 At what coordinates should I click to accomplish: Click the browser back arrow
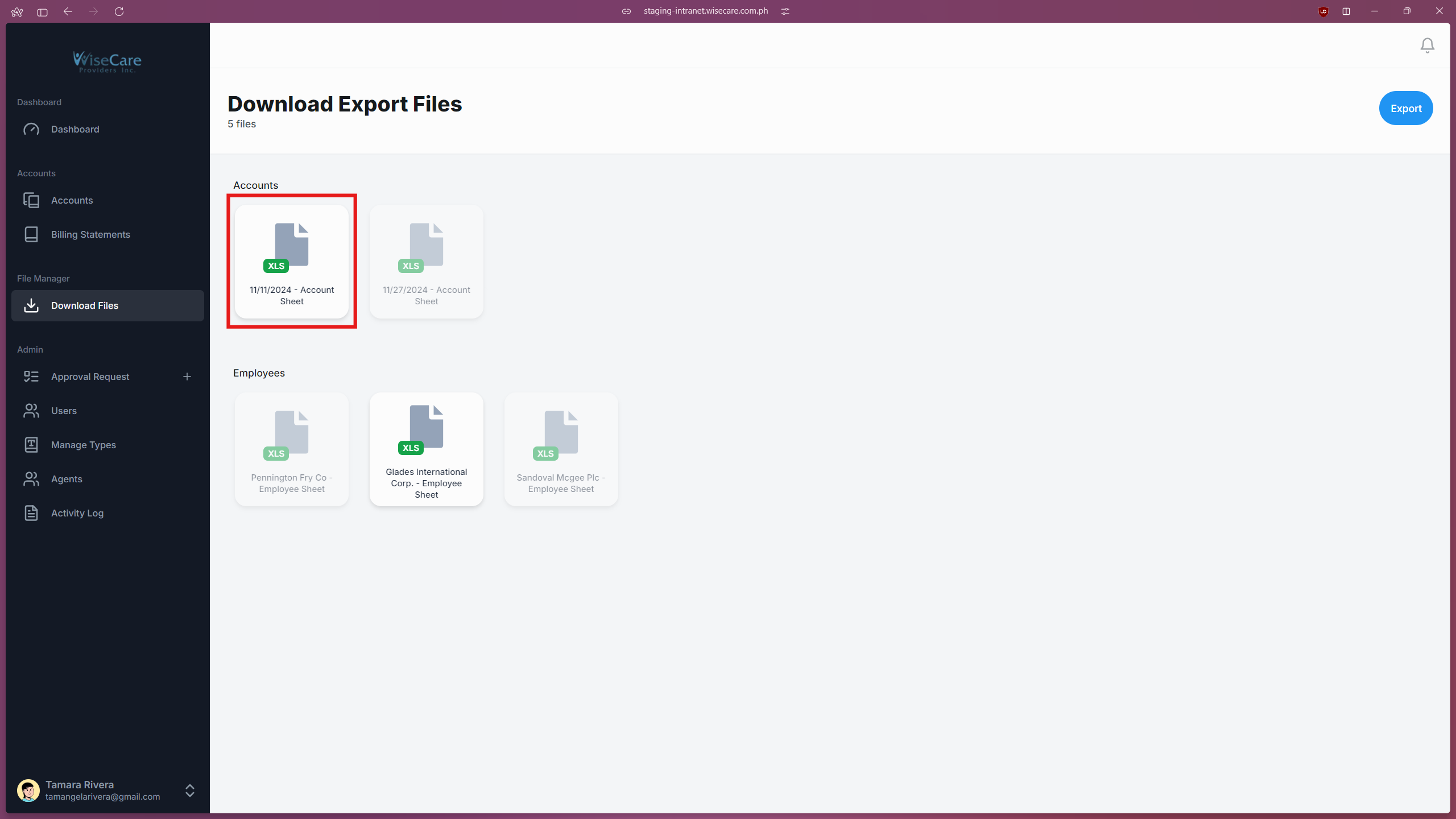(x=68, y=11)
